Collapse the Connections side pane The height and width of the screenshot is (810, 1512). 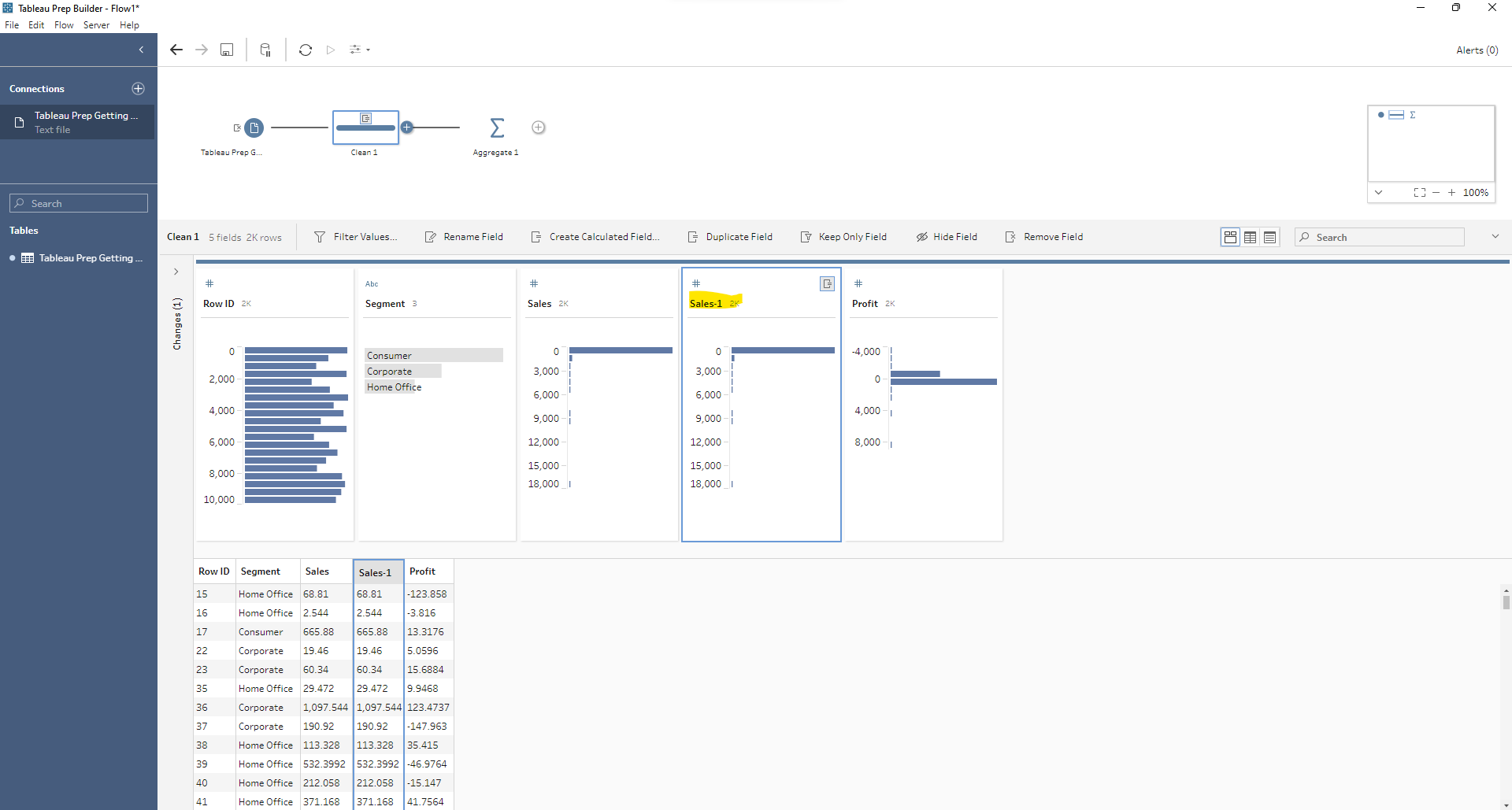coord(141,50)
